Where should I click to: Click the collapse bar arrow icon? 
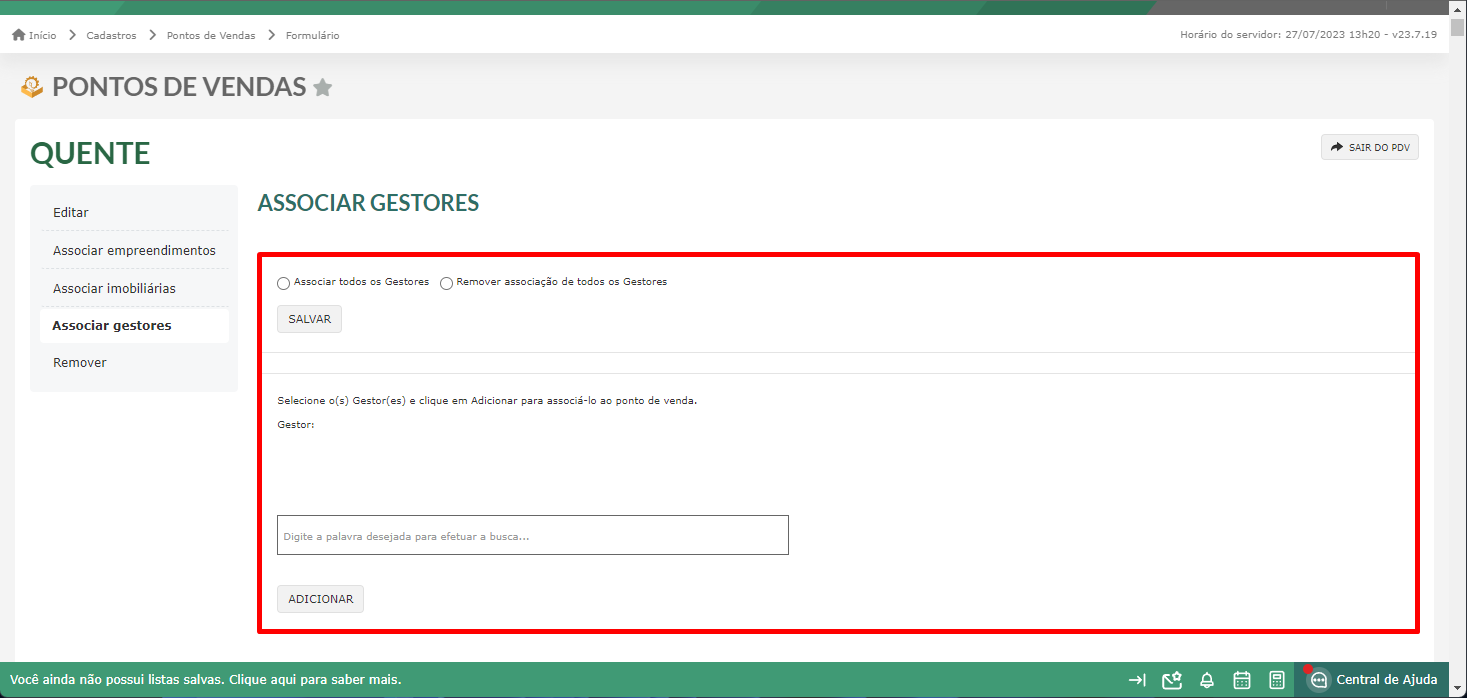[1137, 680]
